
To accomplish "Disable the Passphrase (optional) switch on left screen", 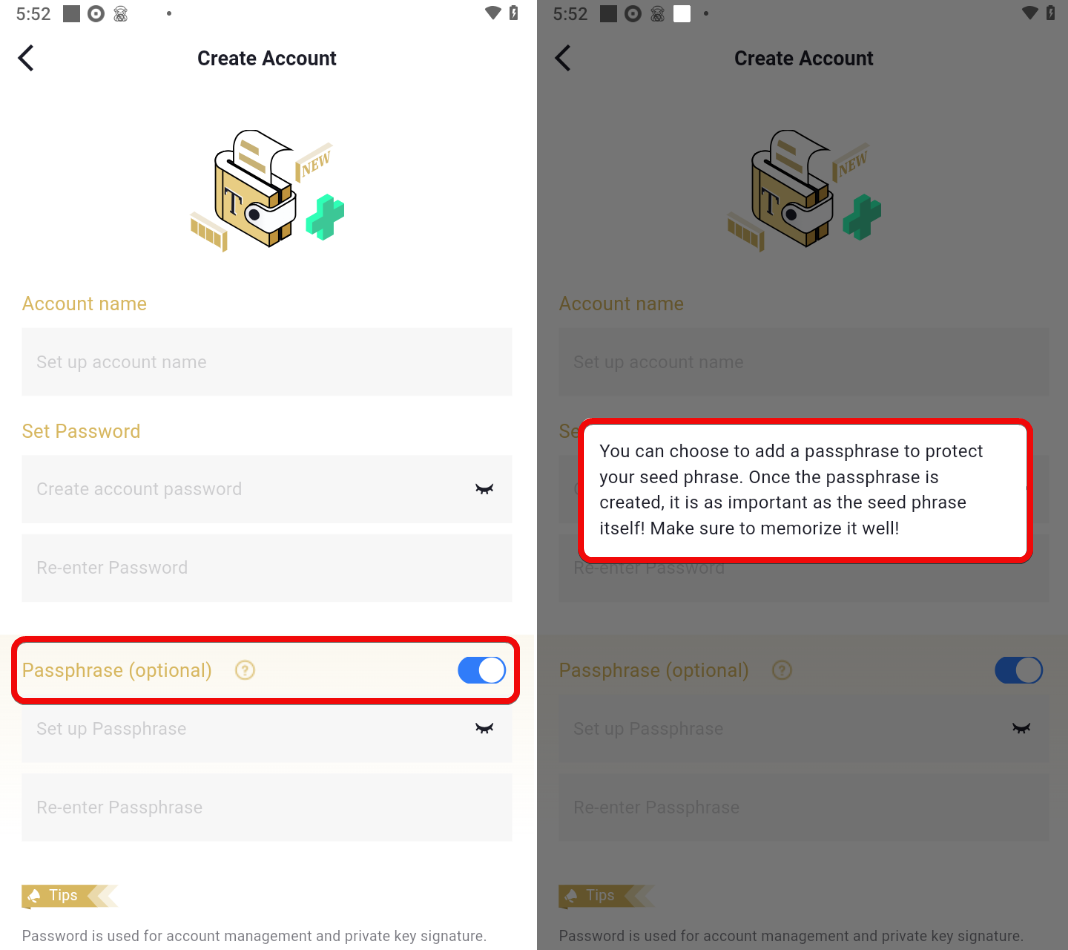I will [x=482, y=670].
